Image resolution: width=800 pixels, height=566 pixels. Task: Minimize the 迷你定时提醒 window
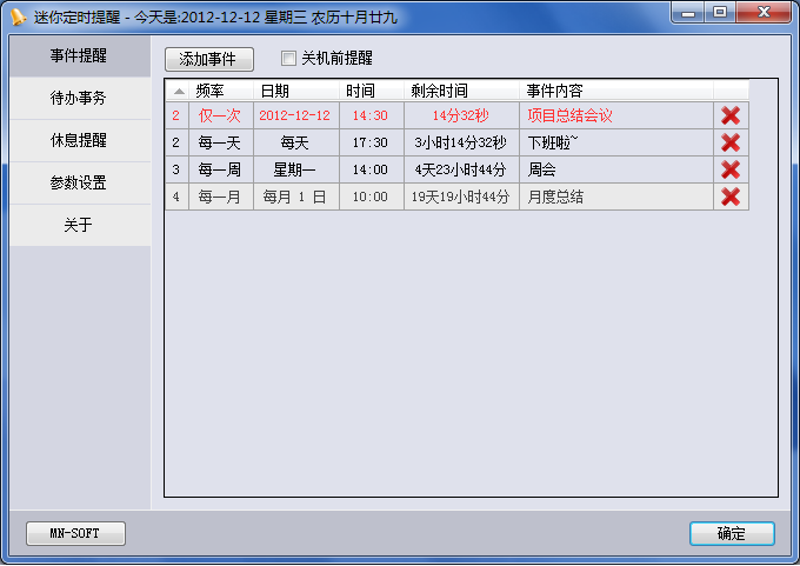688,12
